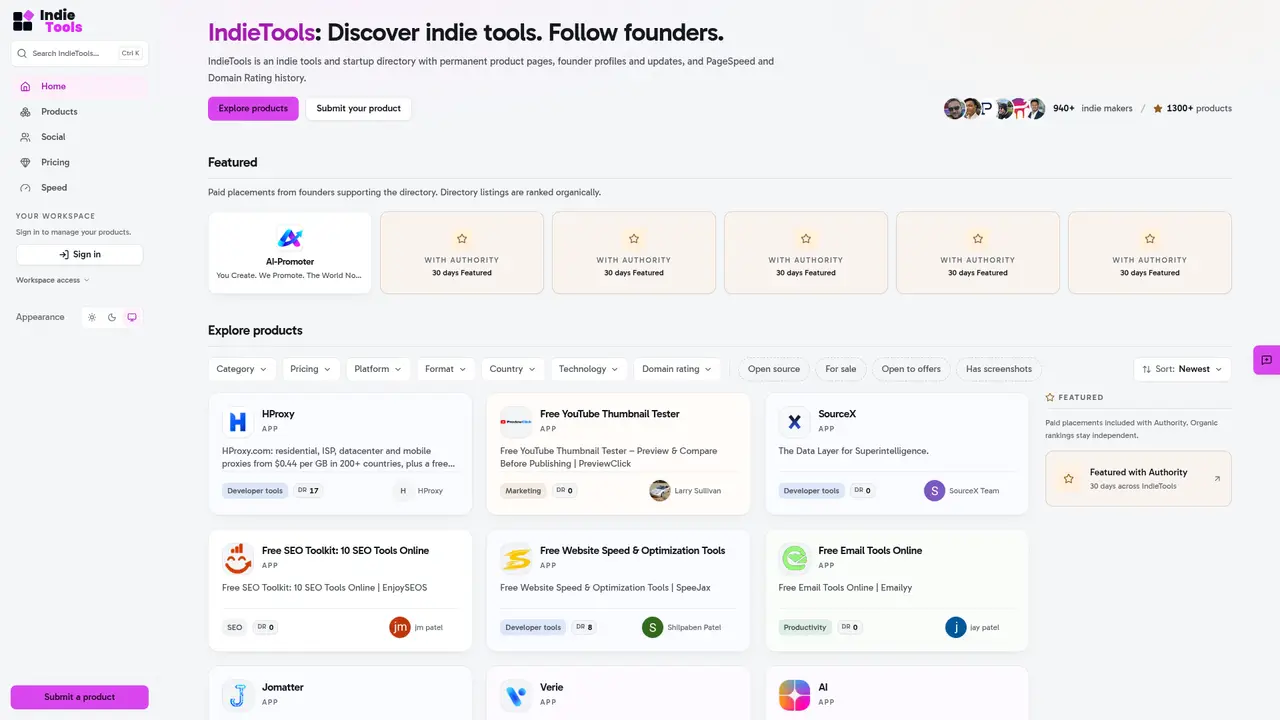Click the Free Email Tools logo
The image size is (1280, 720).
[x=794, y=559]
